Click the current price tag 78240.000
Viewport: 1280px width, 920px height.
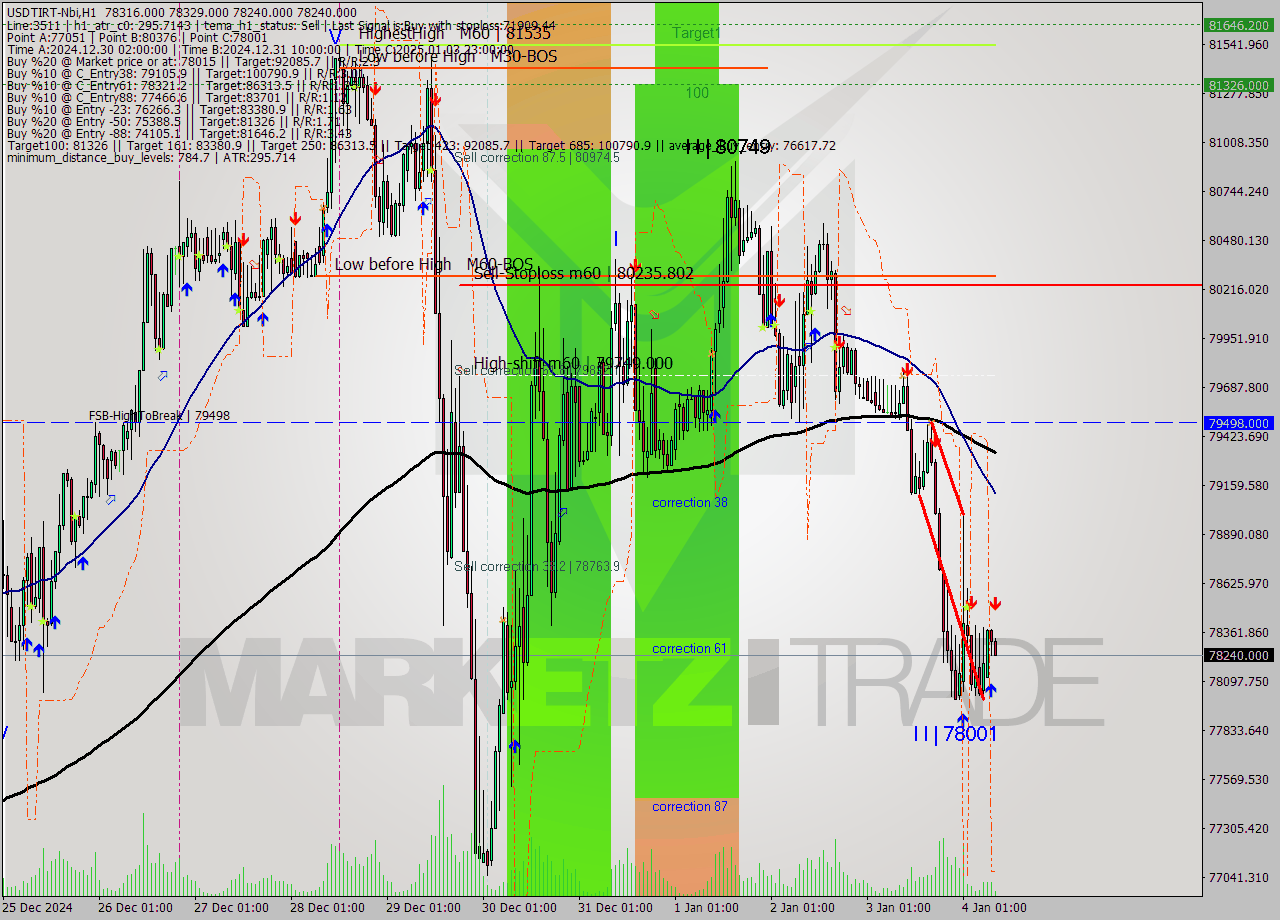point(1240,656)
